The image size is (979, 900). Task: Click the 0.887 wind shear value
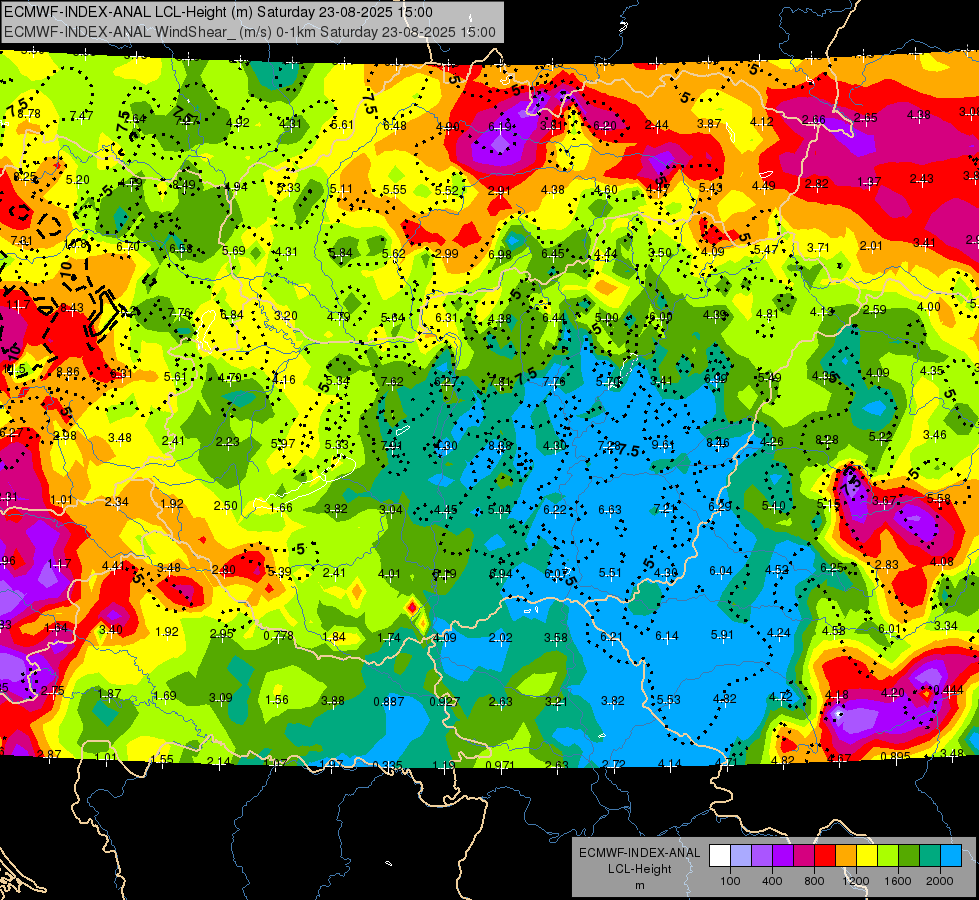(x=389, y=702)
